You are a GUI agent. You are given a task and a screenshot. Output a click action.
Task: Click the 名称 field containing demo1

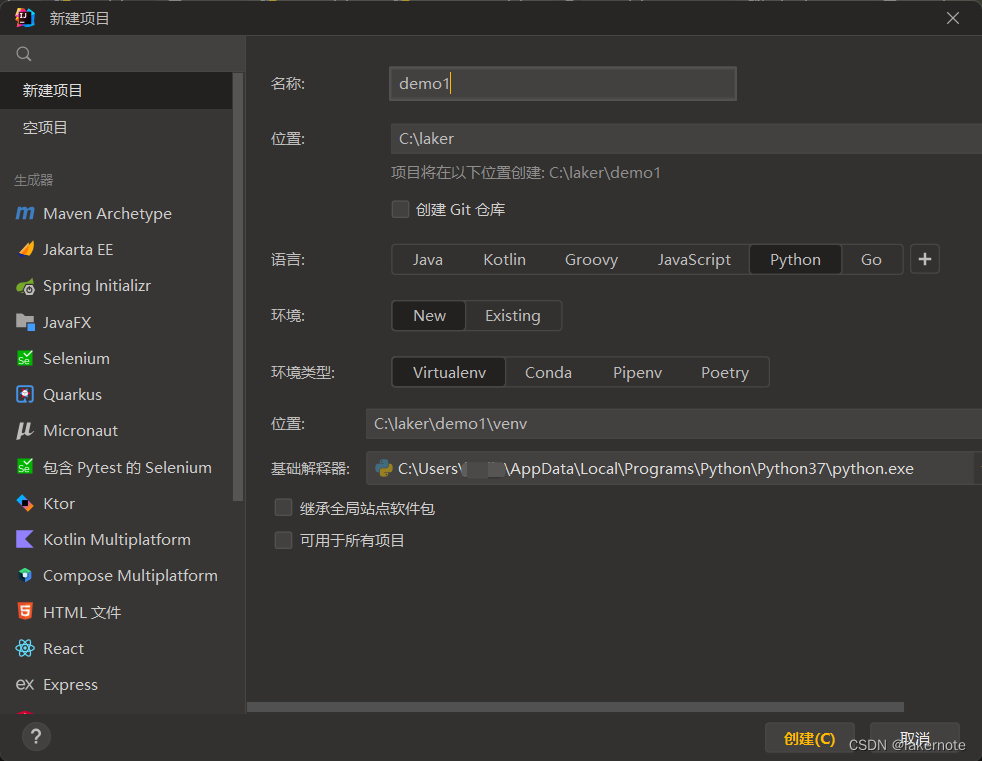click(x=562, y=83)
